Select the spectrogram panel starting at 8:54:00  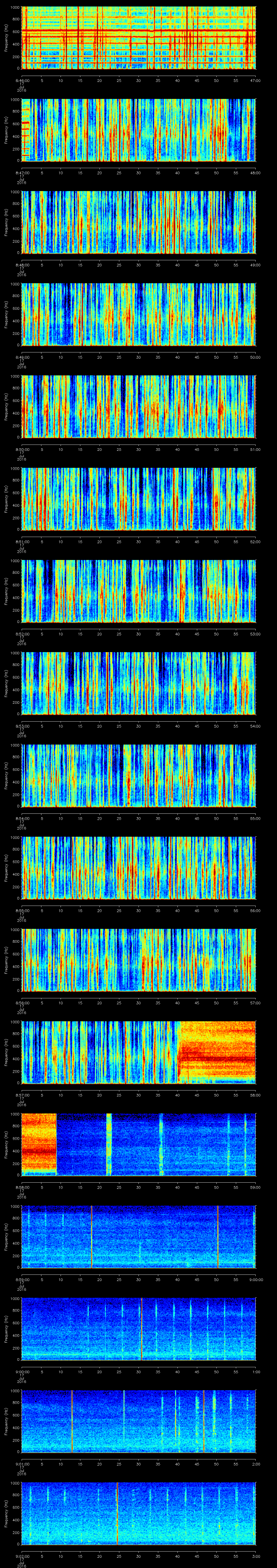pyautogui.click(x=139, y=775)
